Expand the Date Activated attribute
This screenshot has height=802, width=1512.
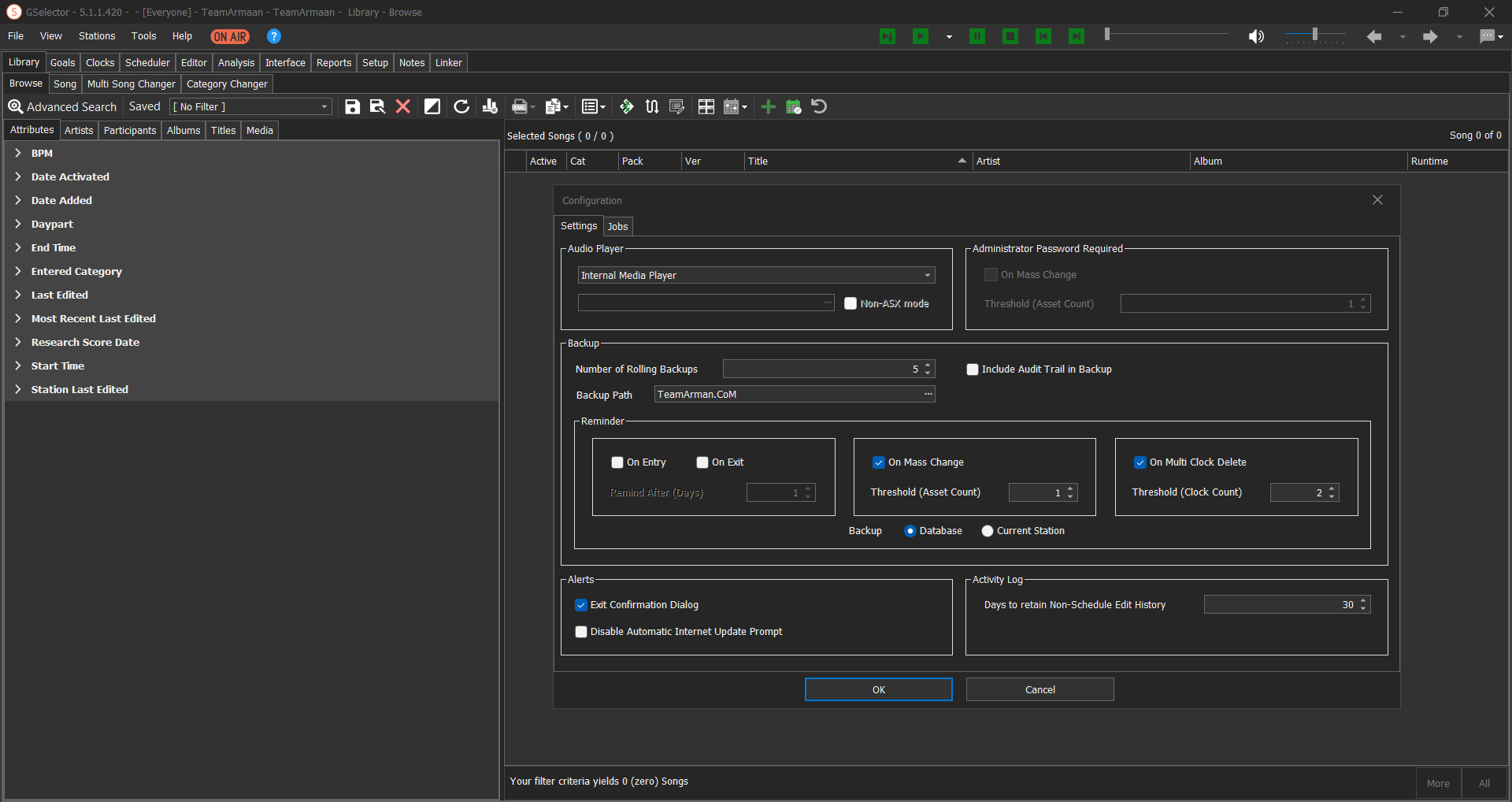coord(17,176)
